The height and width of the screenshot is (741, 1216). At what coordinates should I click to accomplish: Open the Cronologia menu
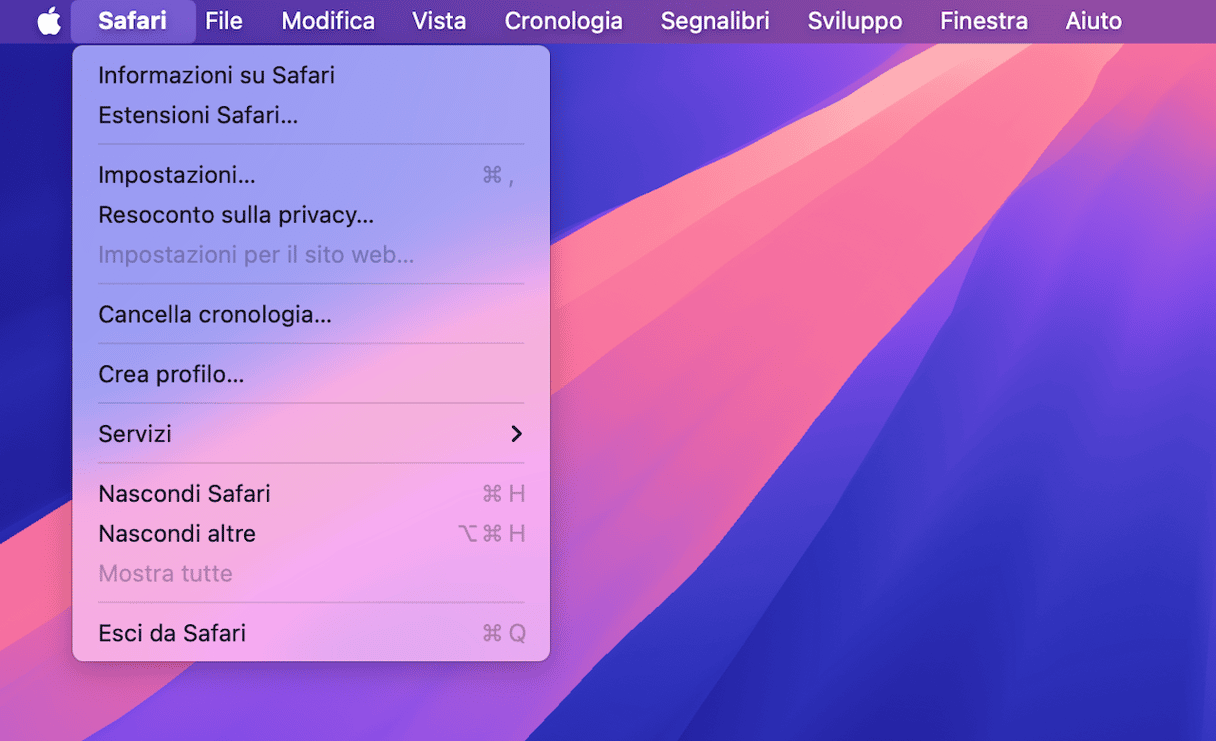[564, 21]
